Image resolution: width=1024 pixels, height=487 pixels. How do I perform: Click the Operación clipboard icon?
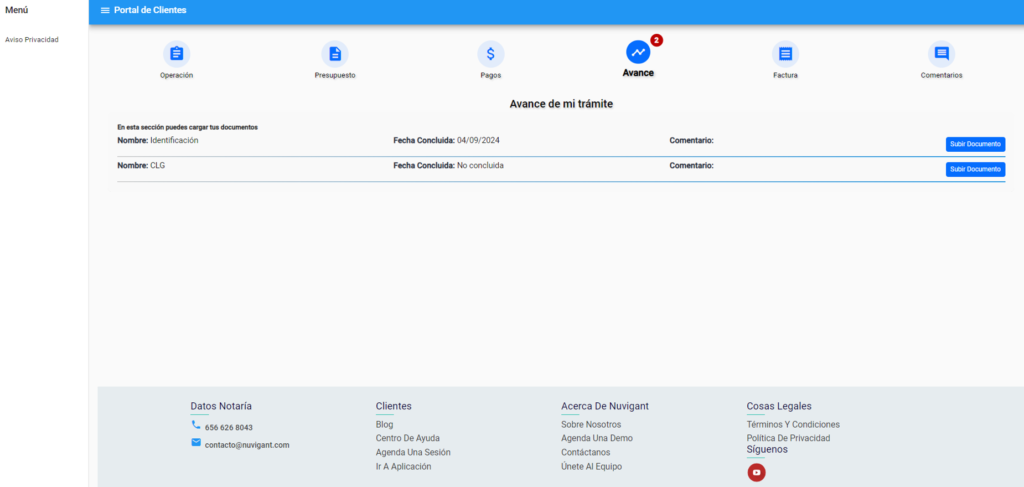coord(176,54)
